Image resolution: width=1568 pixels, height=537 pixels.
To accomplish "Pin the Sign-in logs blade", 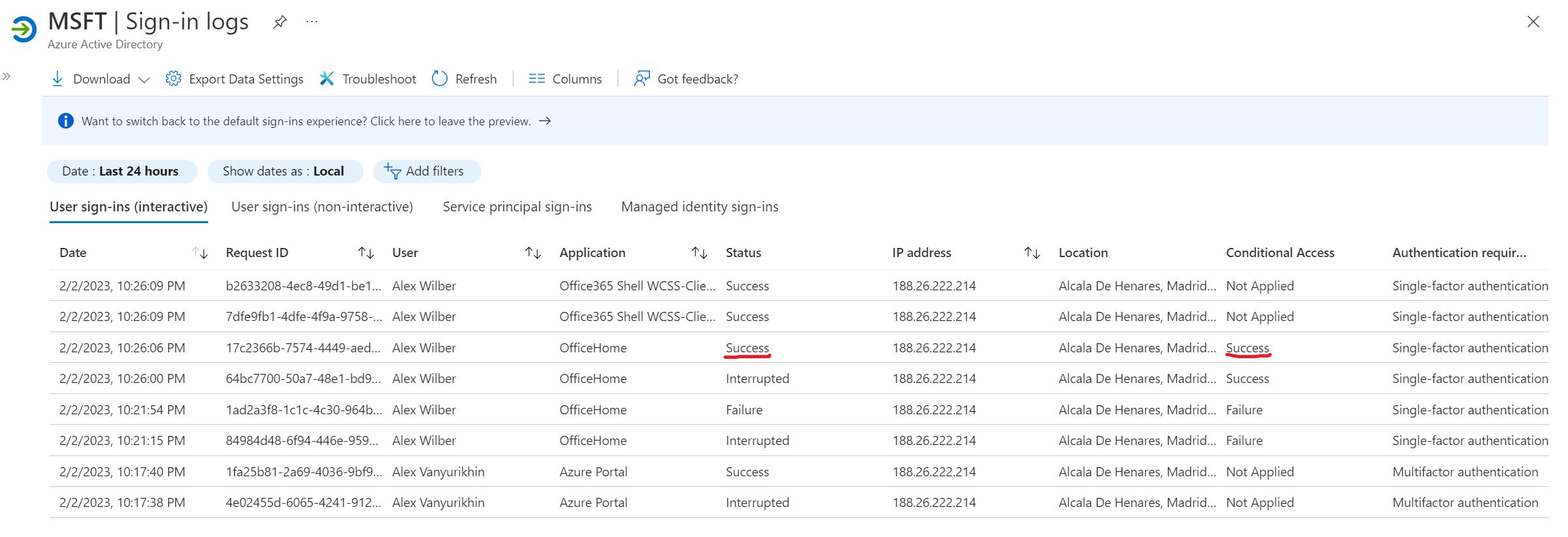I will tap(280, 22).
